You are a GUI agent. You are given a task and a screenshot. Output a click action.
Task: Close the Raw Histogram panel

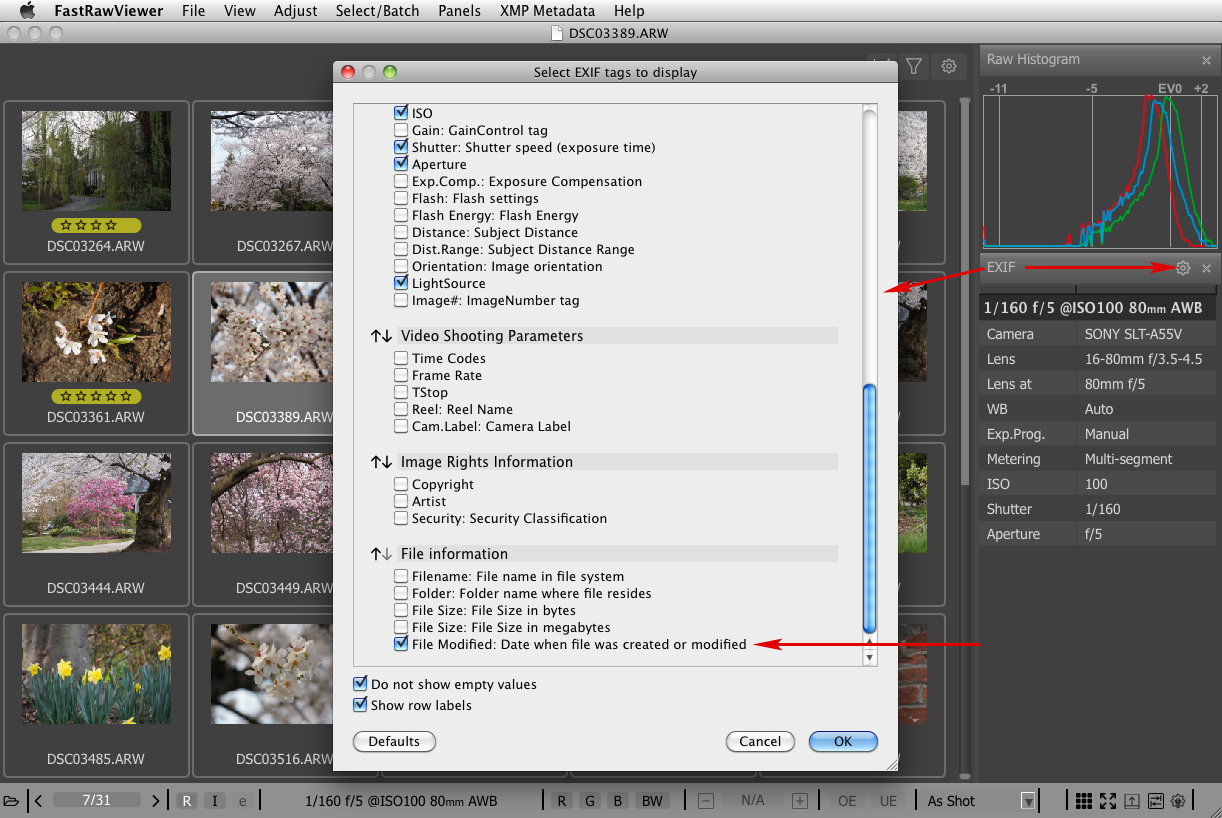tap(1206, 60)
